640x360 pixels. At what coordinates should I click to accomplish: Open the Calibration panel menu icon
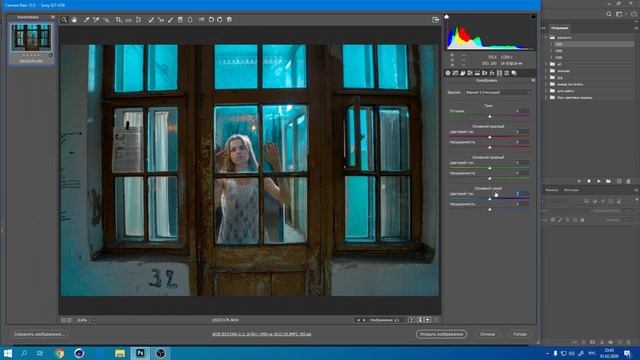[533, 80]
